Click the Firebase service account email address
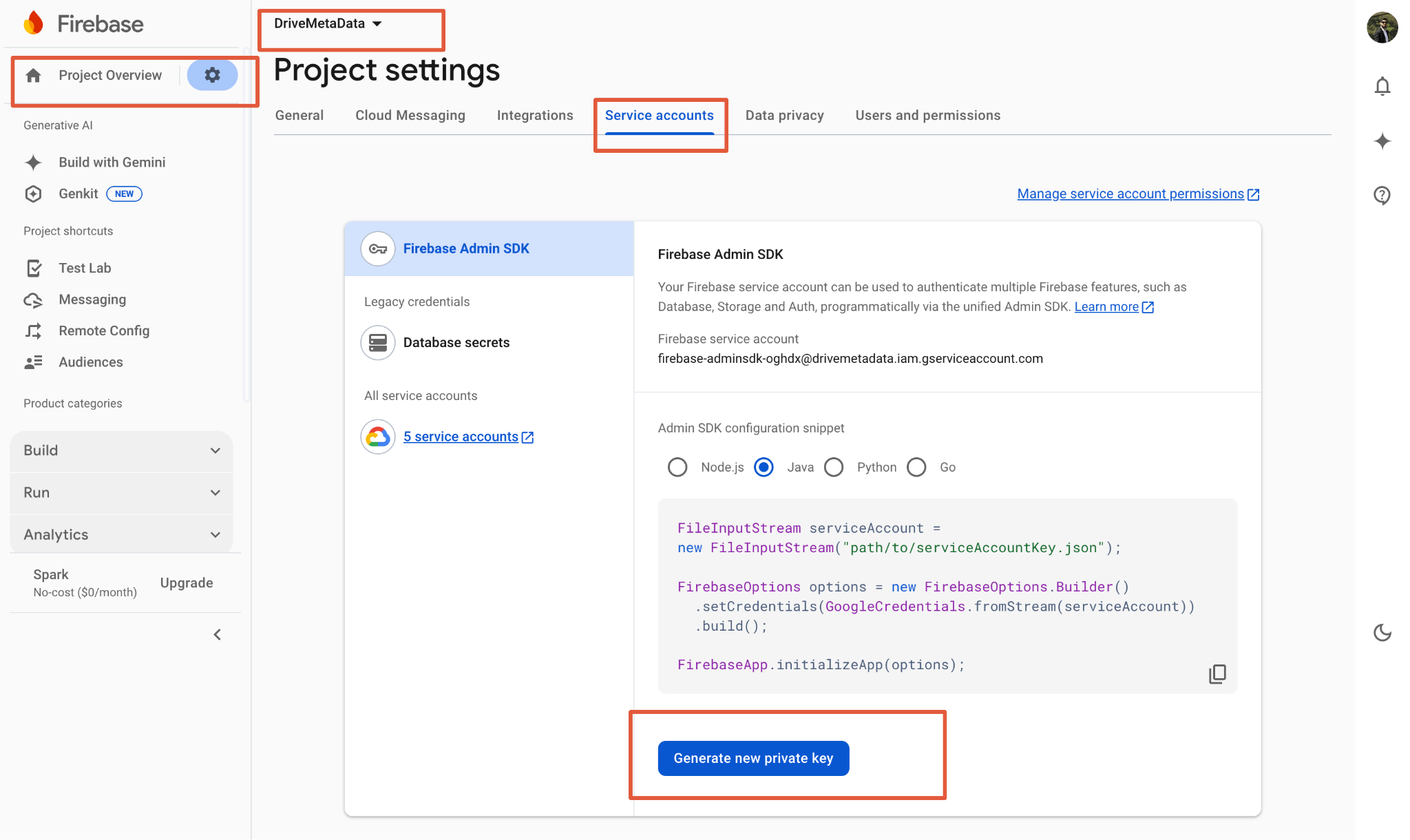The image size is (1410, 840). coord(850,359)
